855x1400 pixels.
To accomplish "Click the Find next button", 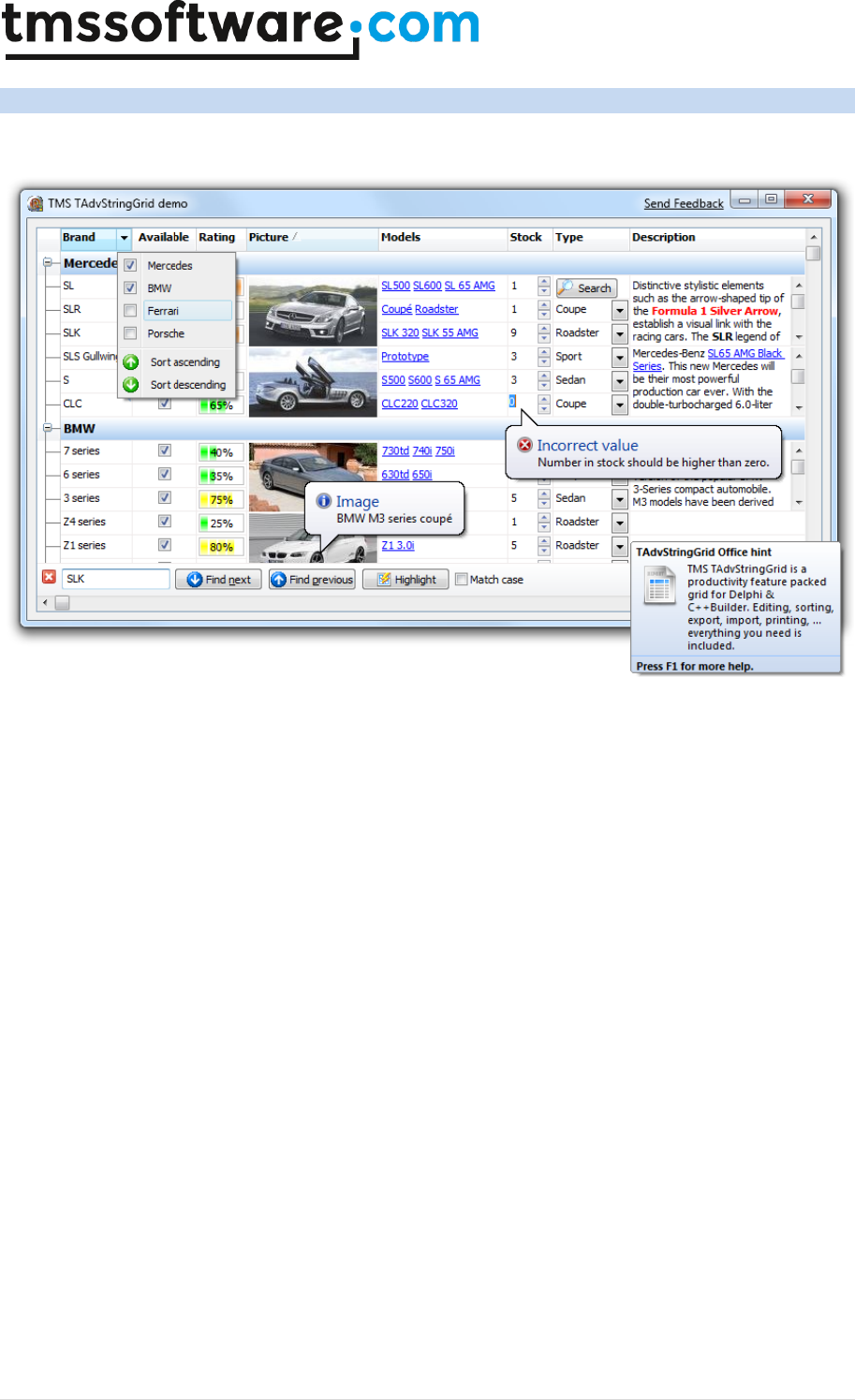I will tap(218, 580).
